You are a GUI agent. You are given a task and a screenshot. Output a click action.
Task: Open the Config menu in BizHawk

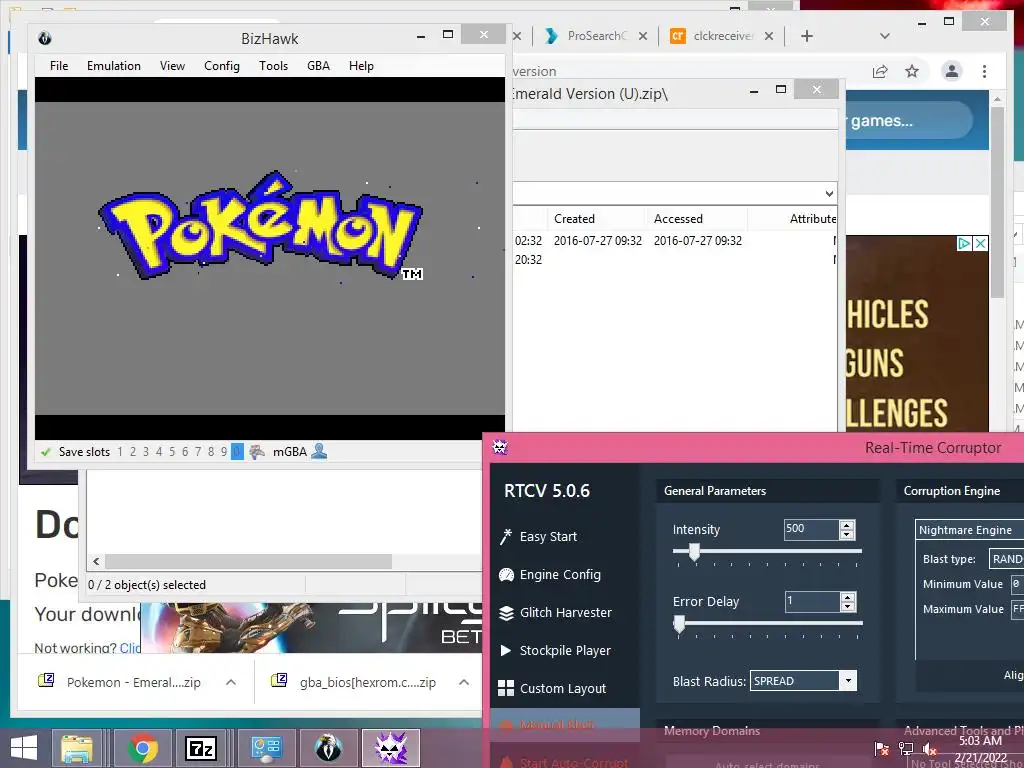(222, 66)
